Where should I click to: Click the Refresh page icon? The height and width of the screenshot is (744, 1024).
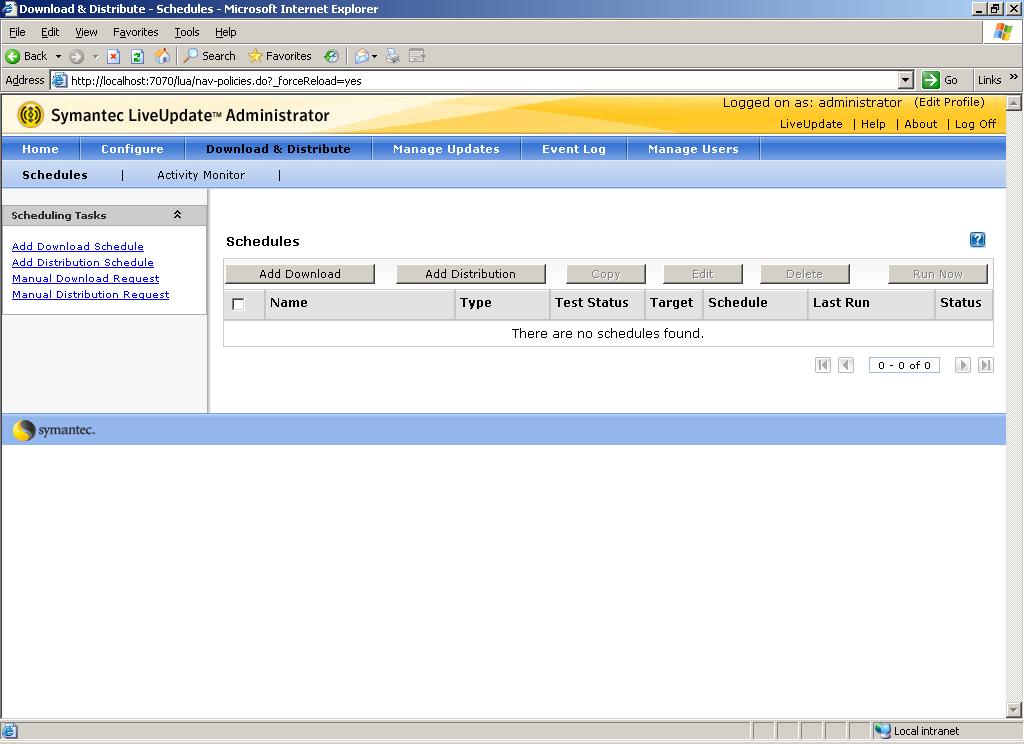(137, 56)
